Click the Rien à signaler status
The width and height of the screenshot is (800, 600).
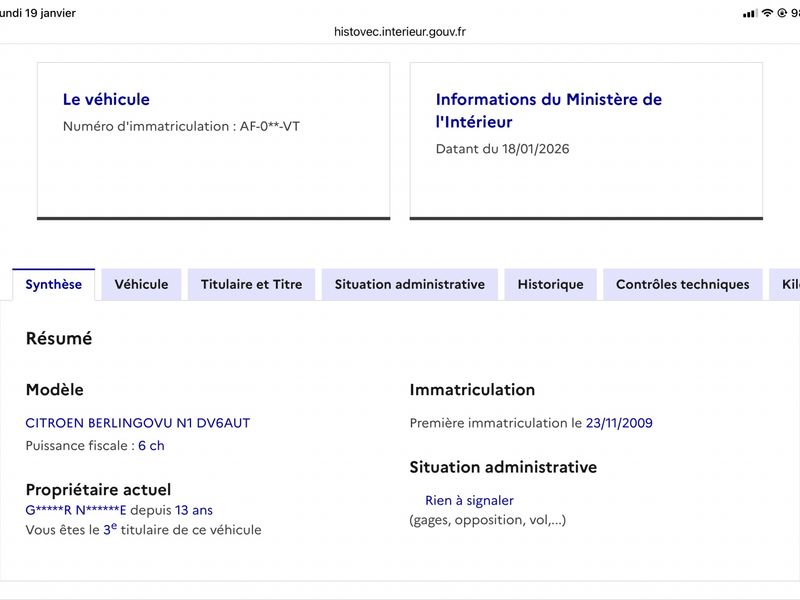coord(469,500)
